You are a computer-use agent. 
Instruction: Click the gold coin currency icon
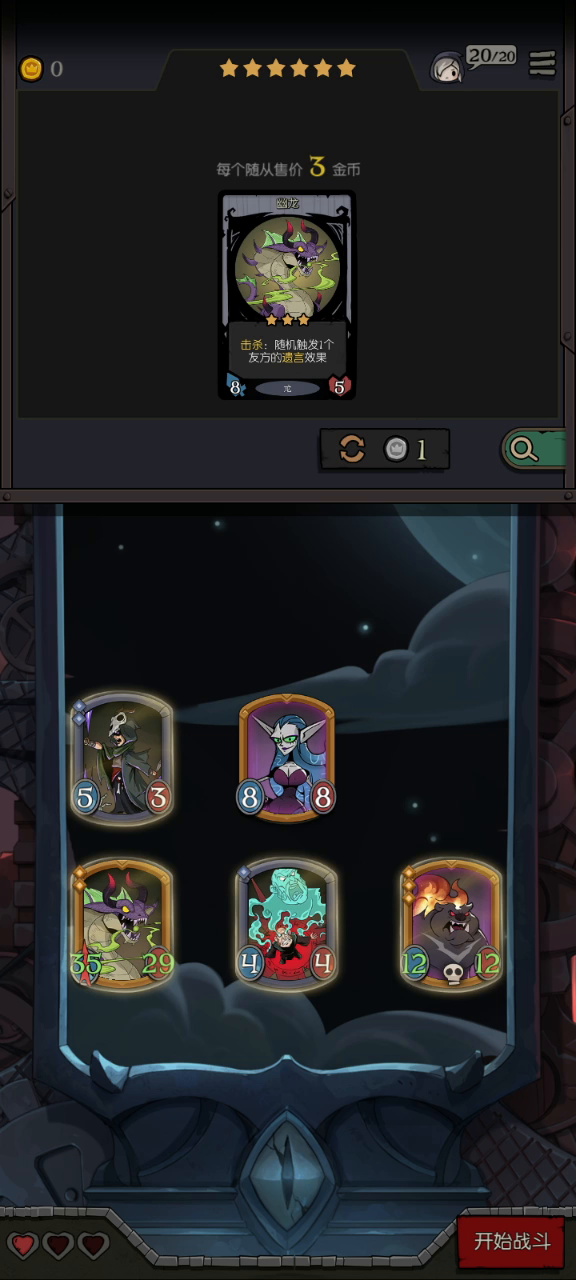[32, 69]
